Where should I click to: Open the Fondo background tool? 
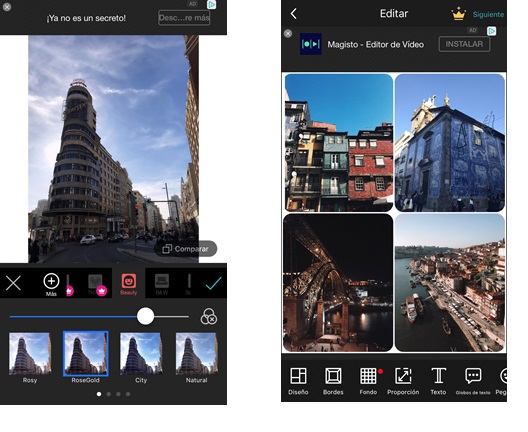click(x=368, y=381)
